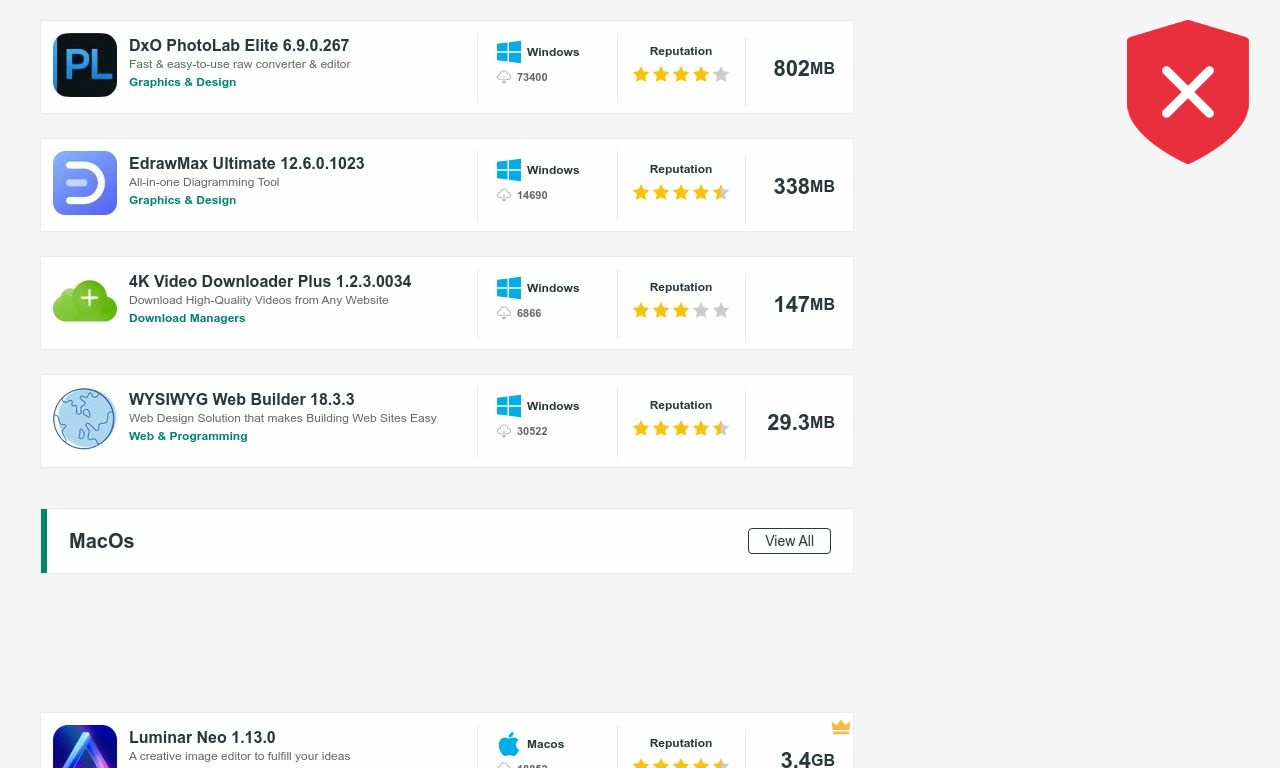Click the Windows logo in 4K Video Downloader row
This screenshot has height=768, width=1280.
tap(509, 288)
